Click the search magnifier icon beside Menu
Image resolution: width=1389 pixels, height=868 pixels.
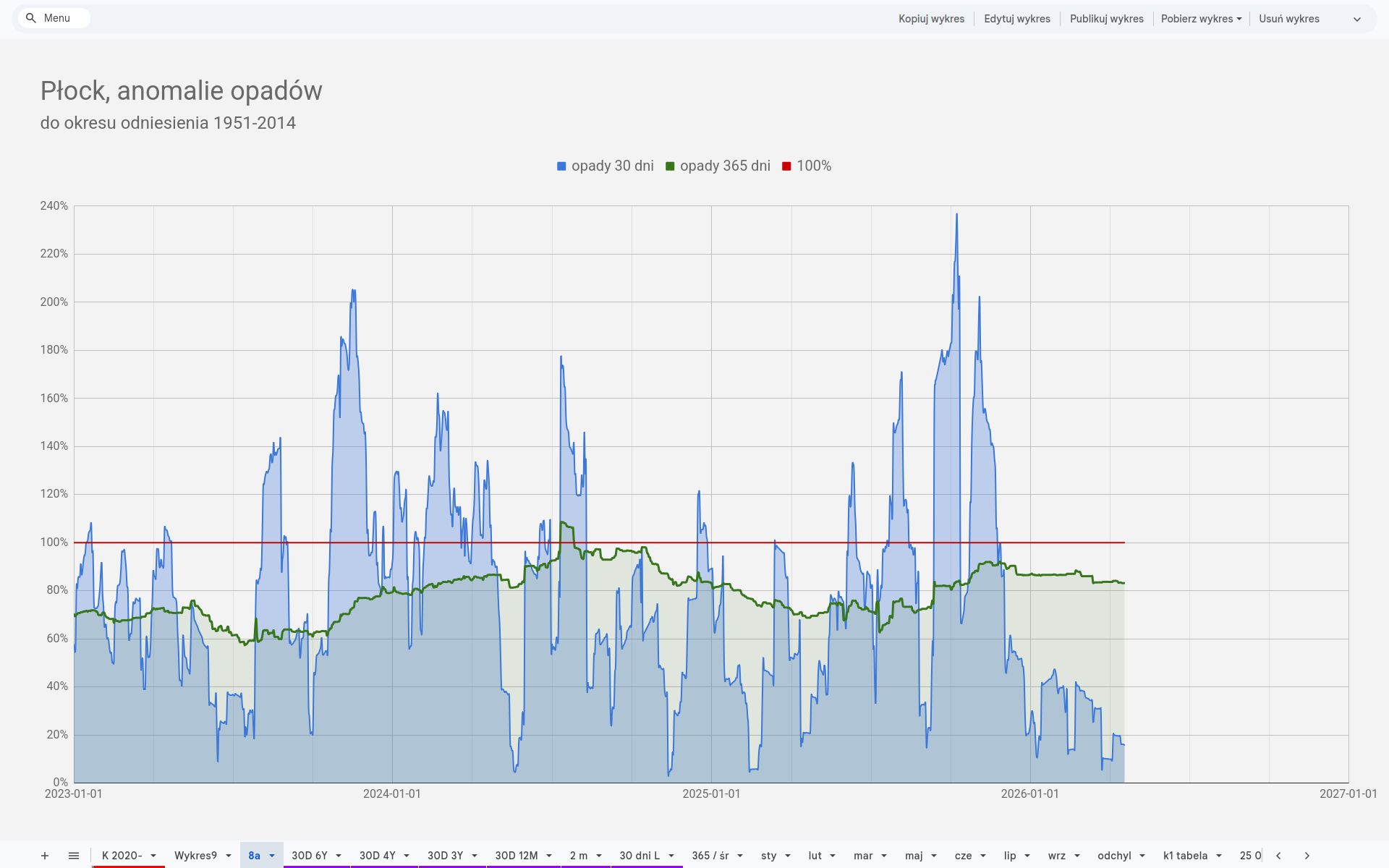(30, 18)
